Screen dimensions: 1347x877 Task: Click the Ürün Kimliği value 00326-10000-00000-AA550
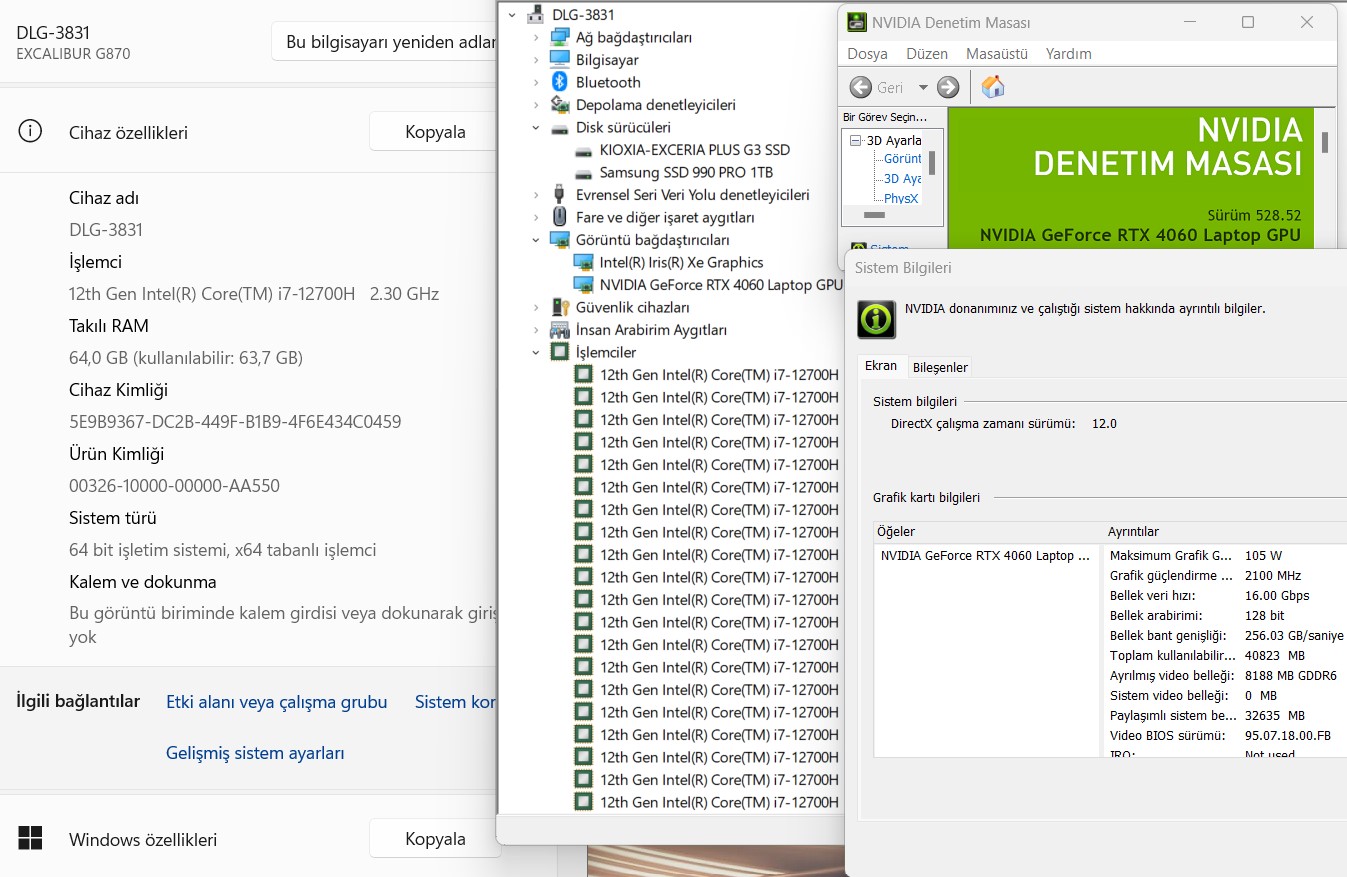[174, 486]
